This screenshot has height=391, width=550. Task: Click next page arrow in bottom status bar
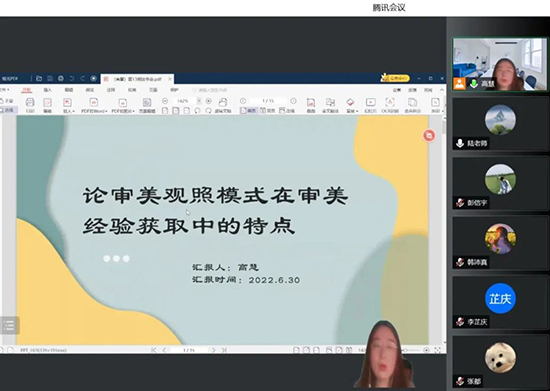coord(213,350)
